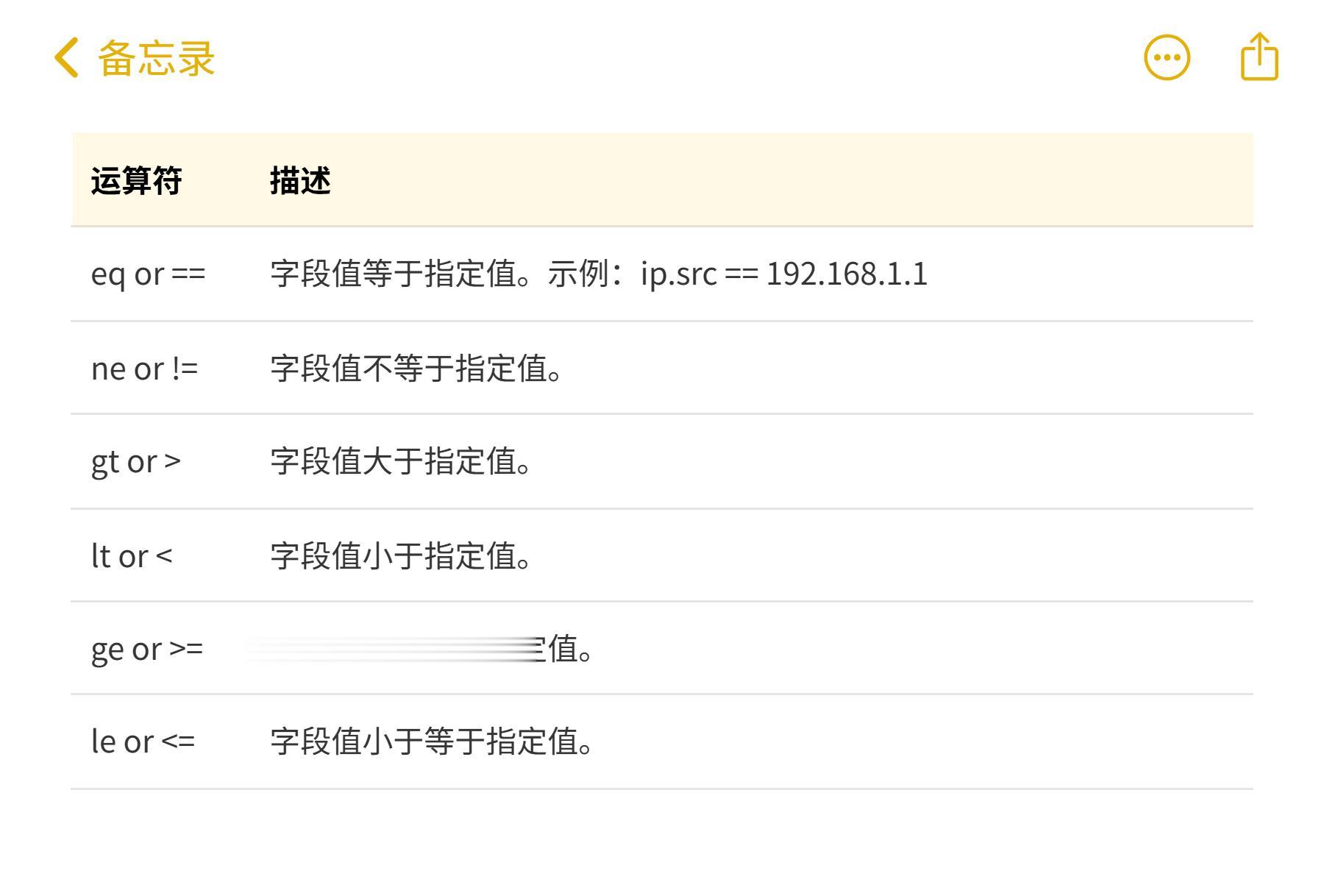This screenshot has height=896, width=1324.
Task: Select the 'ne or !=' cell
Action: point(145,368)
